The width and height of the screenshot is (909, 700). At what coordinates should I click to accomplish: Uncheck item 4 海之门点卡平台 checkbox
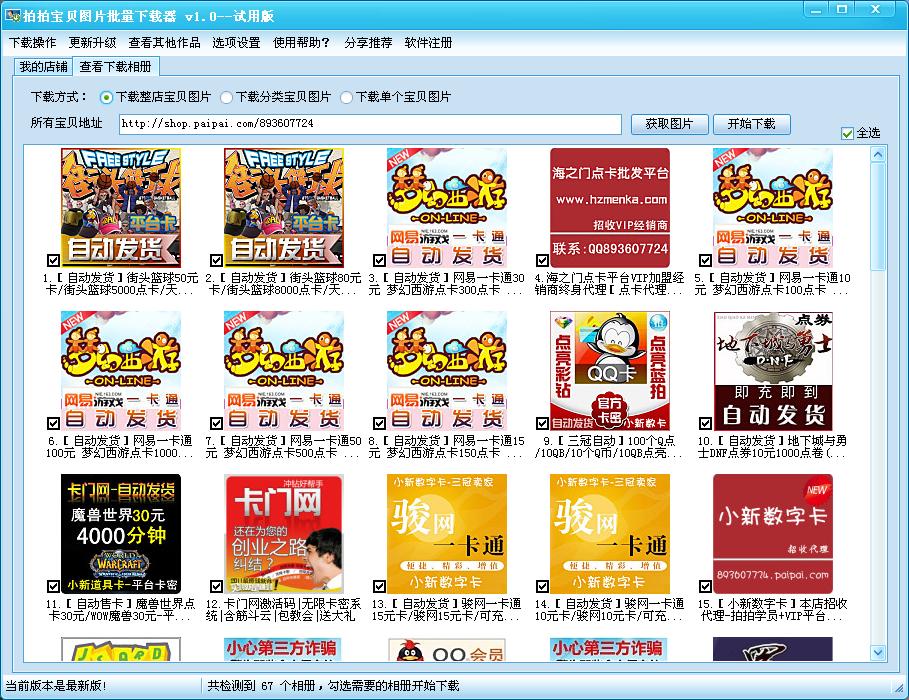[x=542, y=260]
